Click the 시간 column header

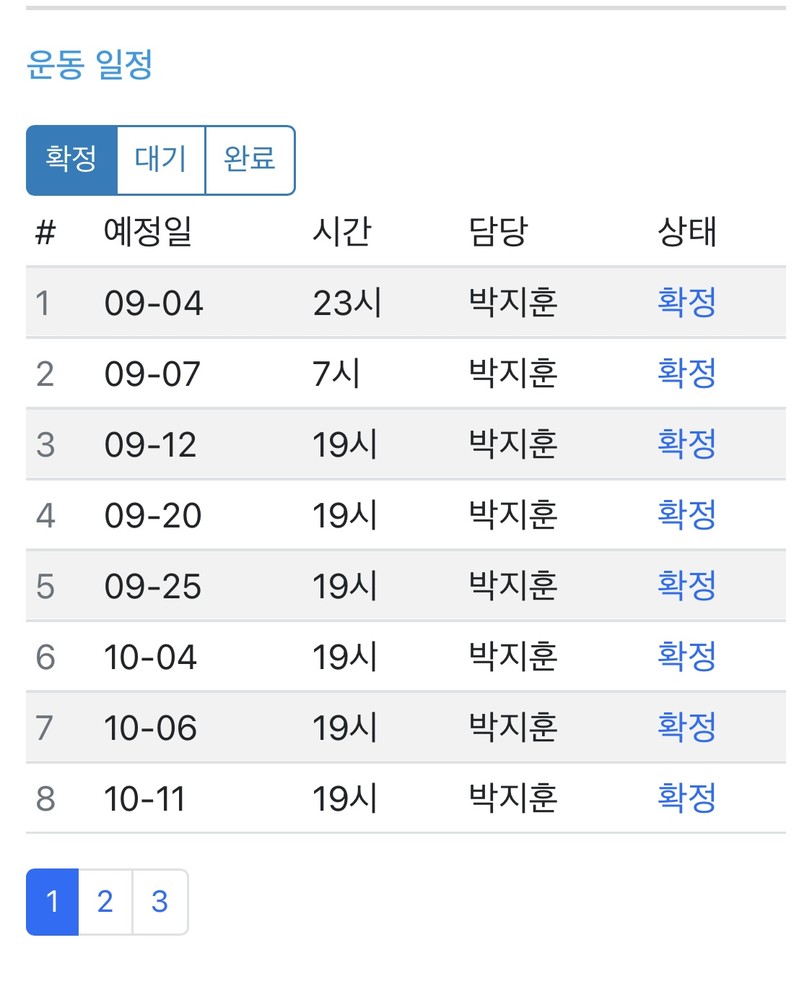pyautogui.click(x=342, y=232)
